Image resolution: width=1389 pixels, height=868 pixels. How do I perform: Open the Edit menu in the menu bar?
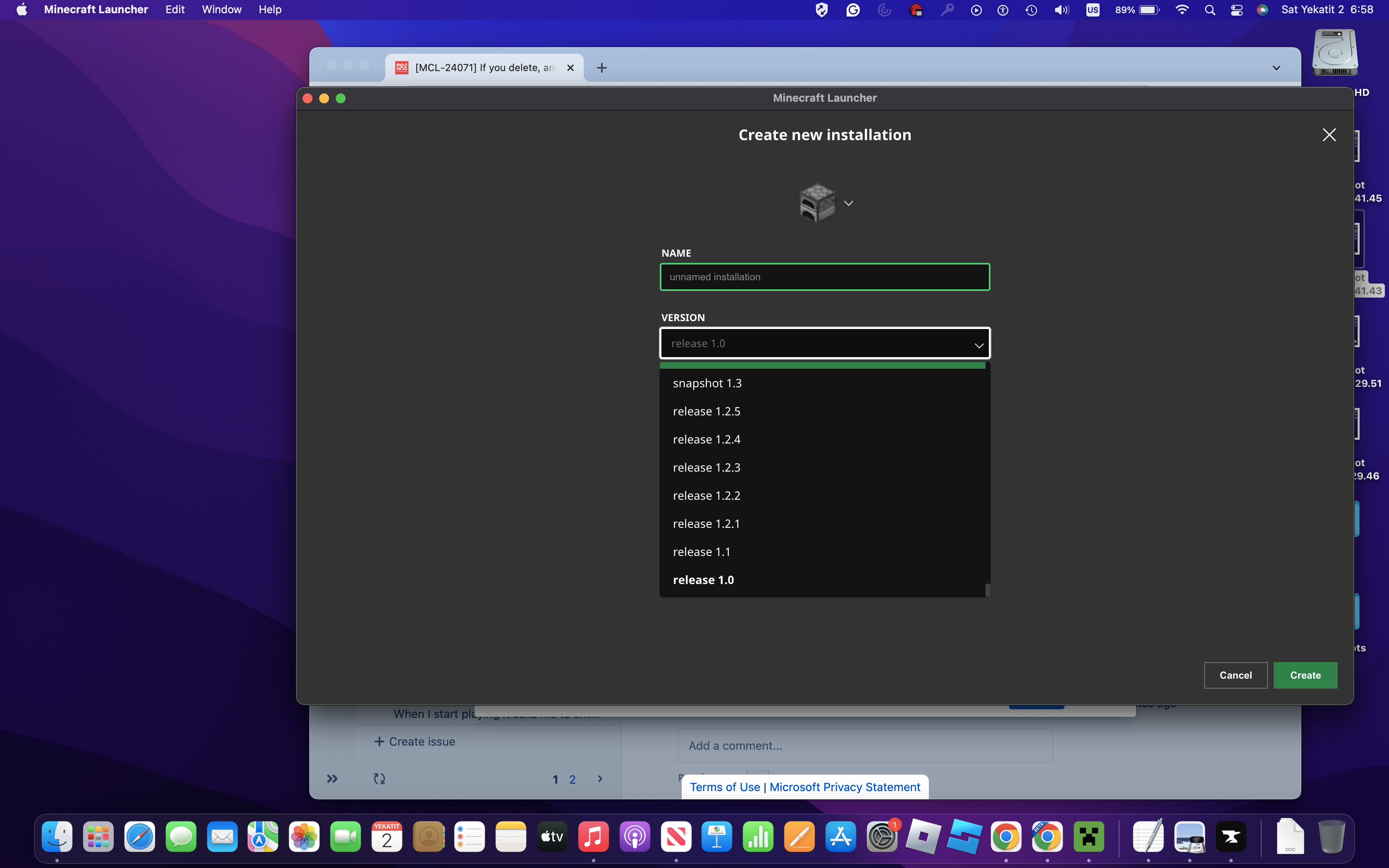click(x=174, y=10)
